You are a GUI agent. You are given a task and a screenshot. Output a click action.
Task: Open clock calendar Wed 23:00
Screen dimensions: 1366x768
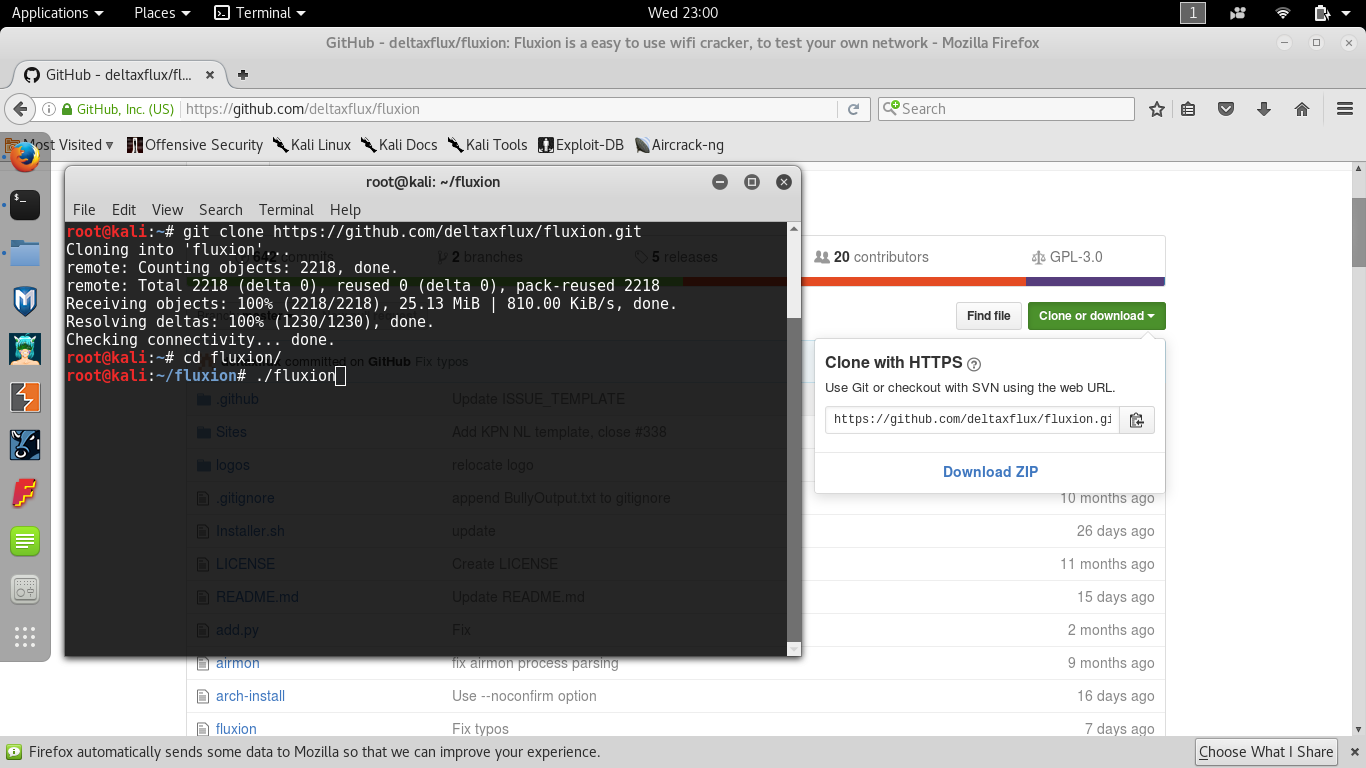683,13
